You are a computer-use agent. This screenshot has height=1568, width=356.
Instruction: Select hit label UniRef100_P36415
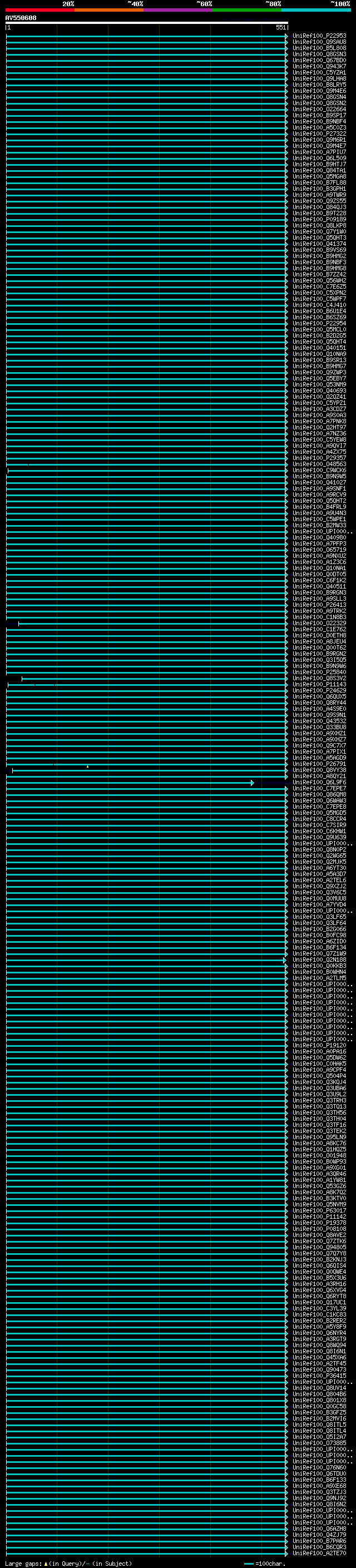click(x=319, y=1376)
